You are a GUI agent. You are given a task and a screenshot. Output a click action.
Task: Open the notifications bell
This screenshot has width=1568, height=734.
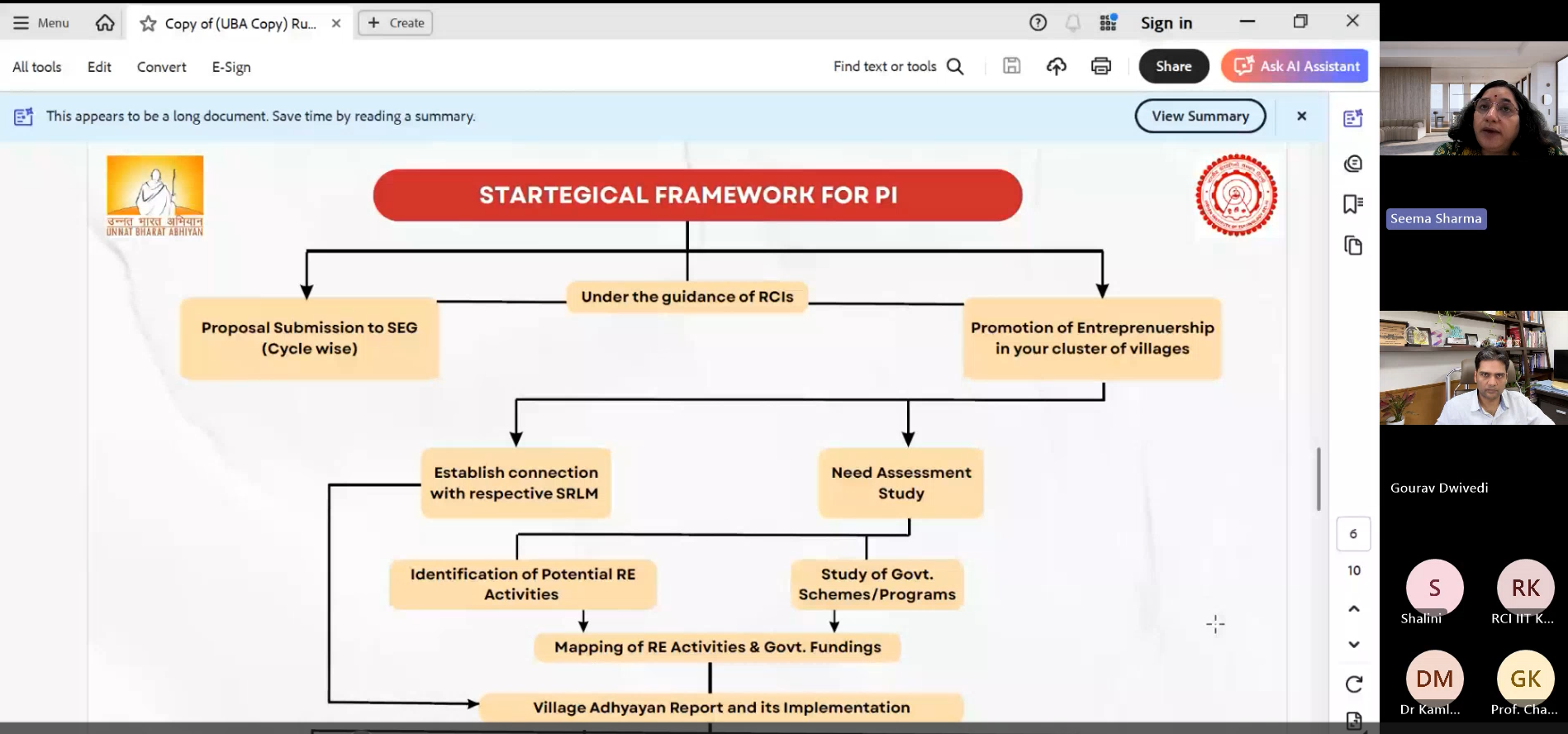(1072, 23)
